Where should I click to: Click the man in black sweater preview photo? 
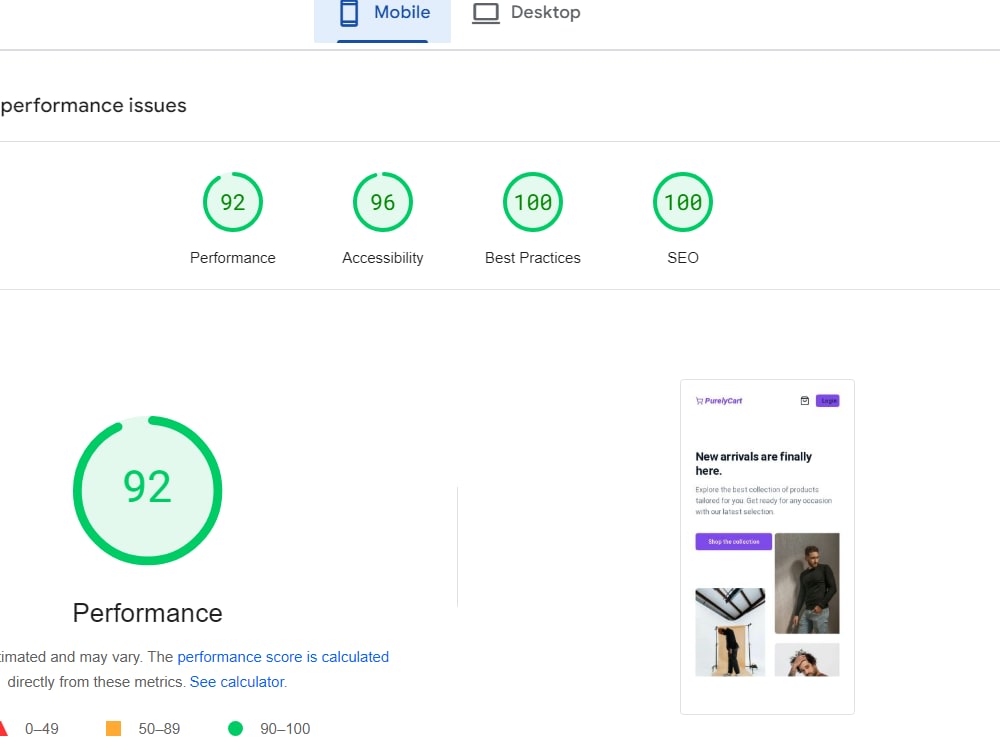tap(807, 583)
